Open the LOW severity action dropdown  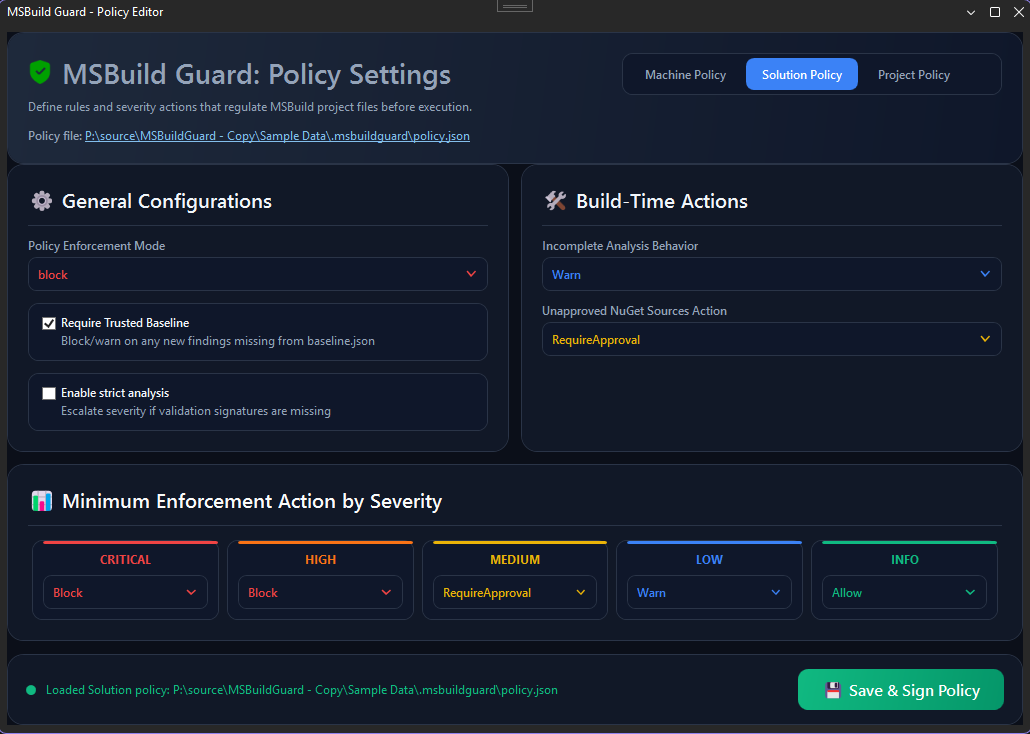(x=709, y=592)
